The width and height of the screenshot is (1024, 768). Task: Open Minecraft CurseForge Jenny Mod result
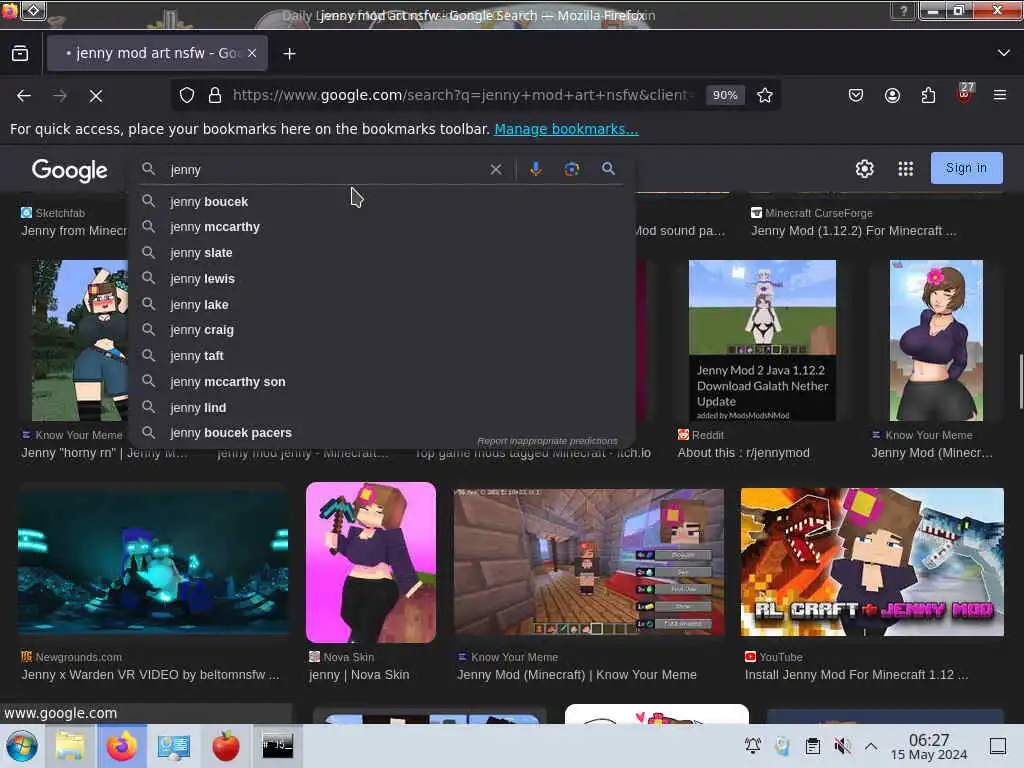click(x=854, y=231)
